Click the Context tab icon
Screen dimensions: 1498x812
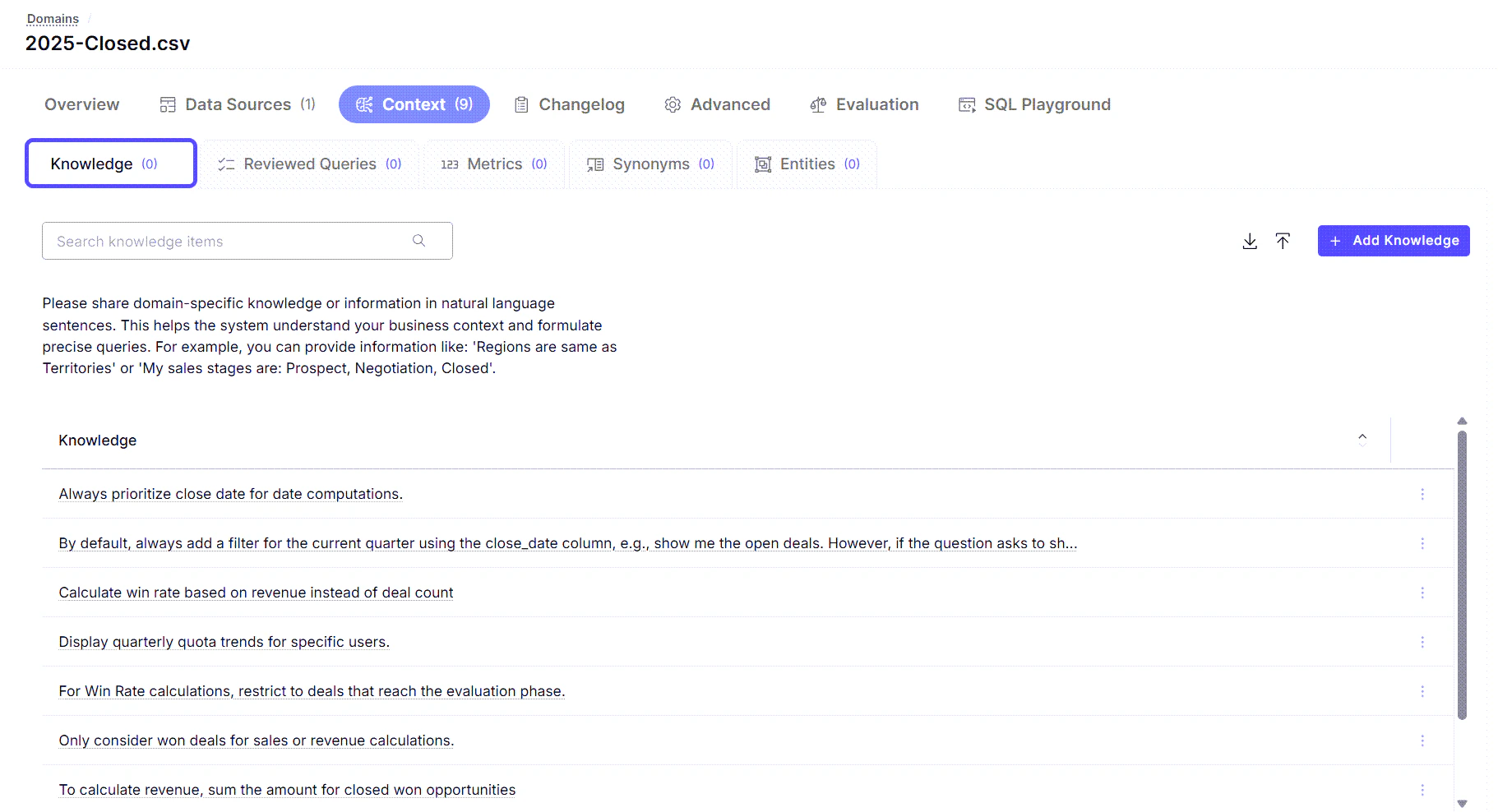(364, 104)
